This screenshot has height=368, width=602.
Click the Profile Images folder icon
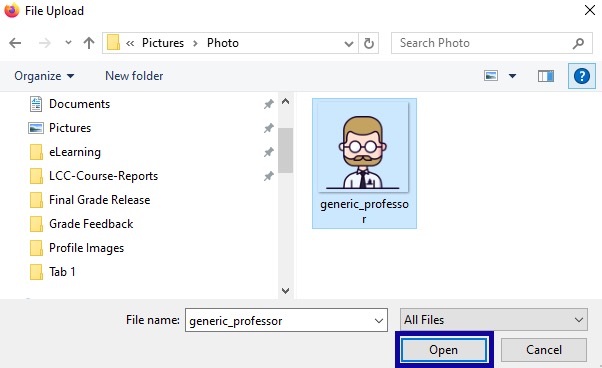point(36,248)
